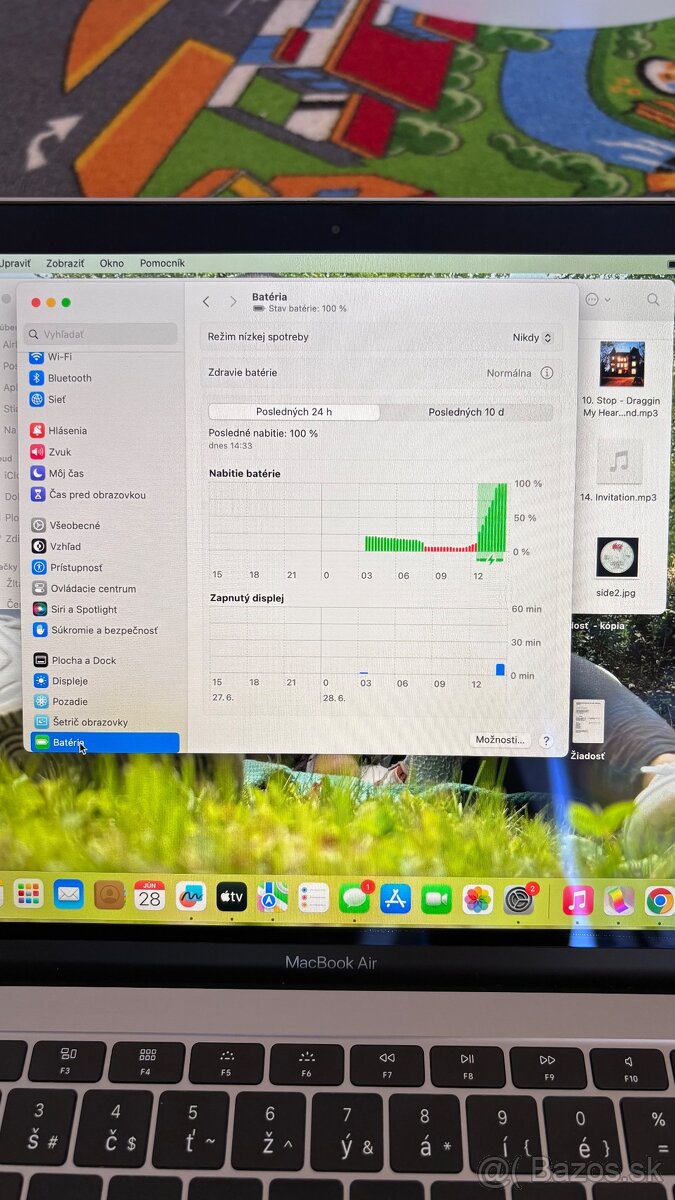This screenshot has height=1200, width=675.
Task: Click the Finder window search icon
Action: click(x=653, y=299)
